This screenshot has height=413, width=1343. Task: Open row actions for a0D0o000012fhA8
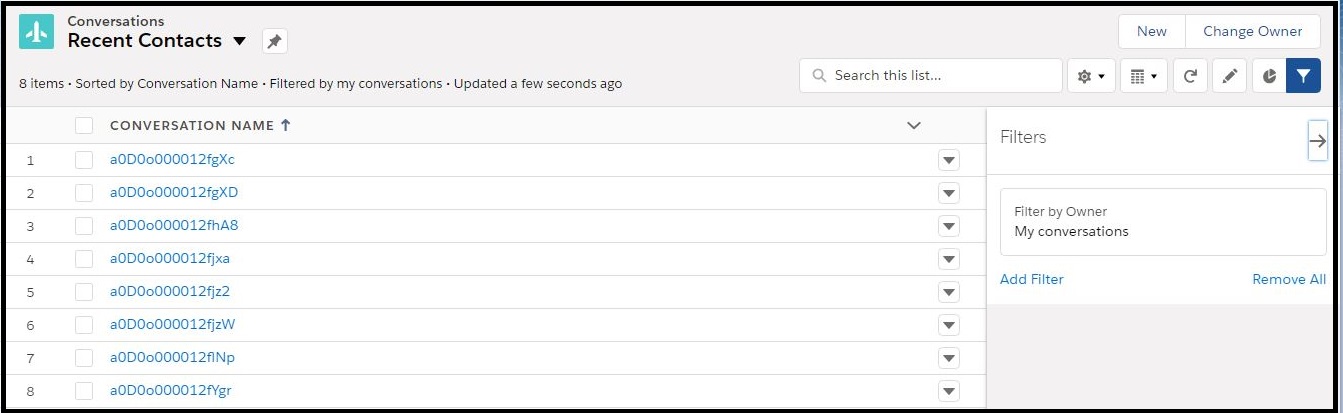coord(949,226)
